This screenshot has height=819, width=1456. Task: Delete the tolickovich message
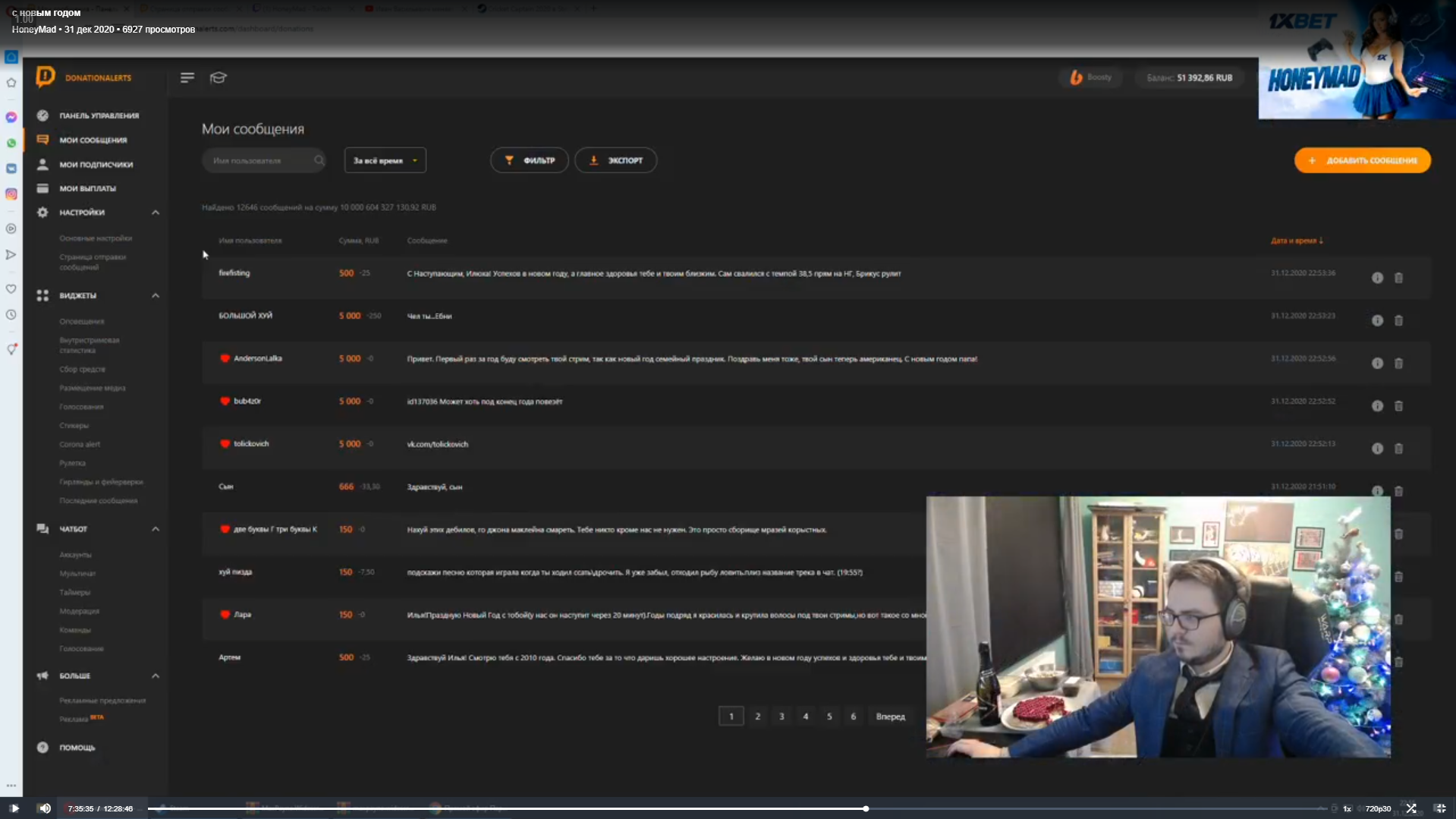[1398, 449]
